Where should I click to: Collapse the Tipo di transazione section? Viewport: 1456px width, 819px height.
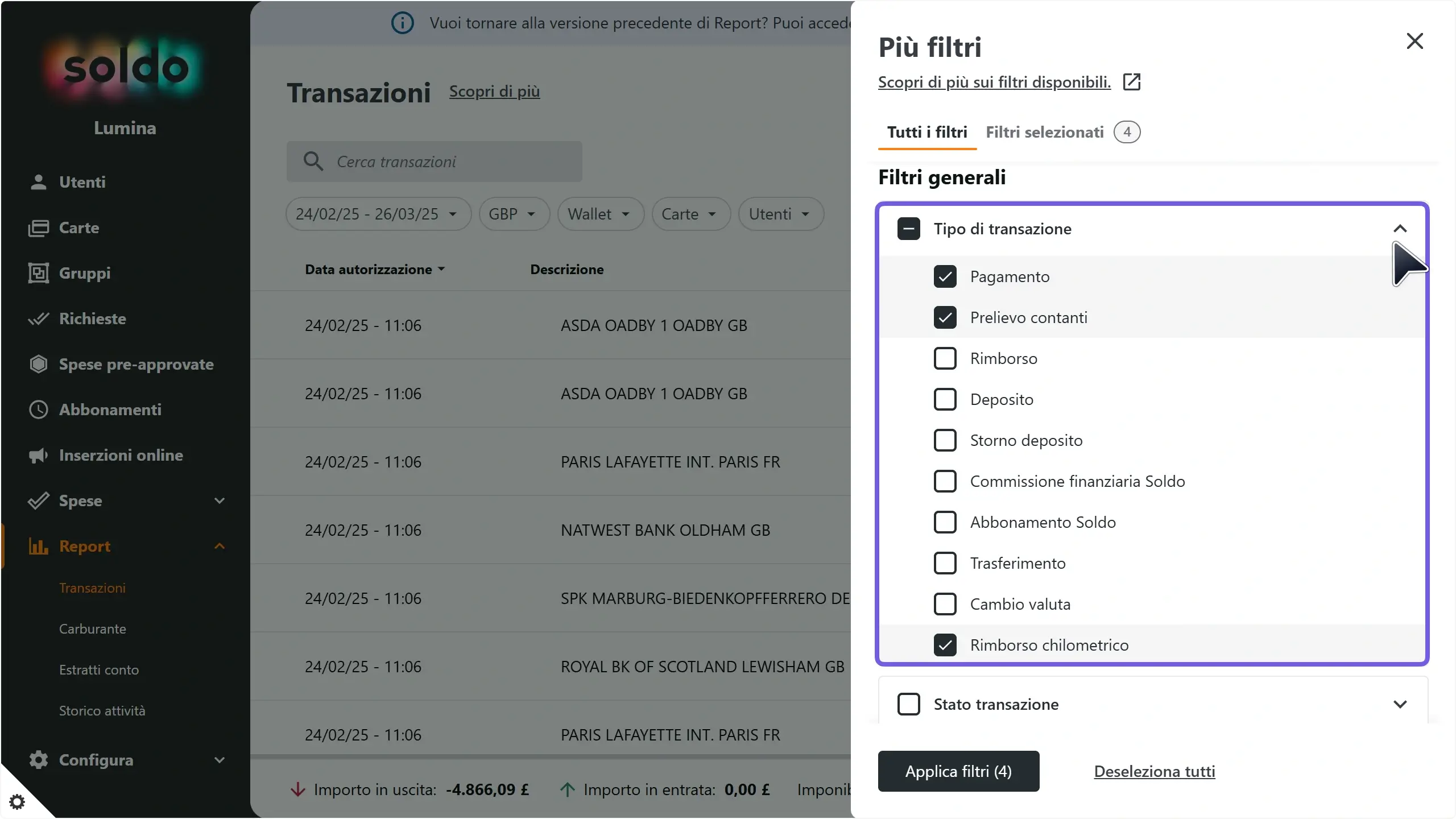(x=1400, y=229)
